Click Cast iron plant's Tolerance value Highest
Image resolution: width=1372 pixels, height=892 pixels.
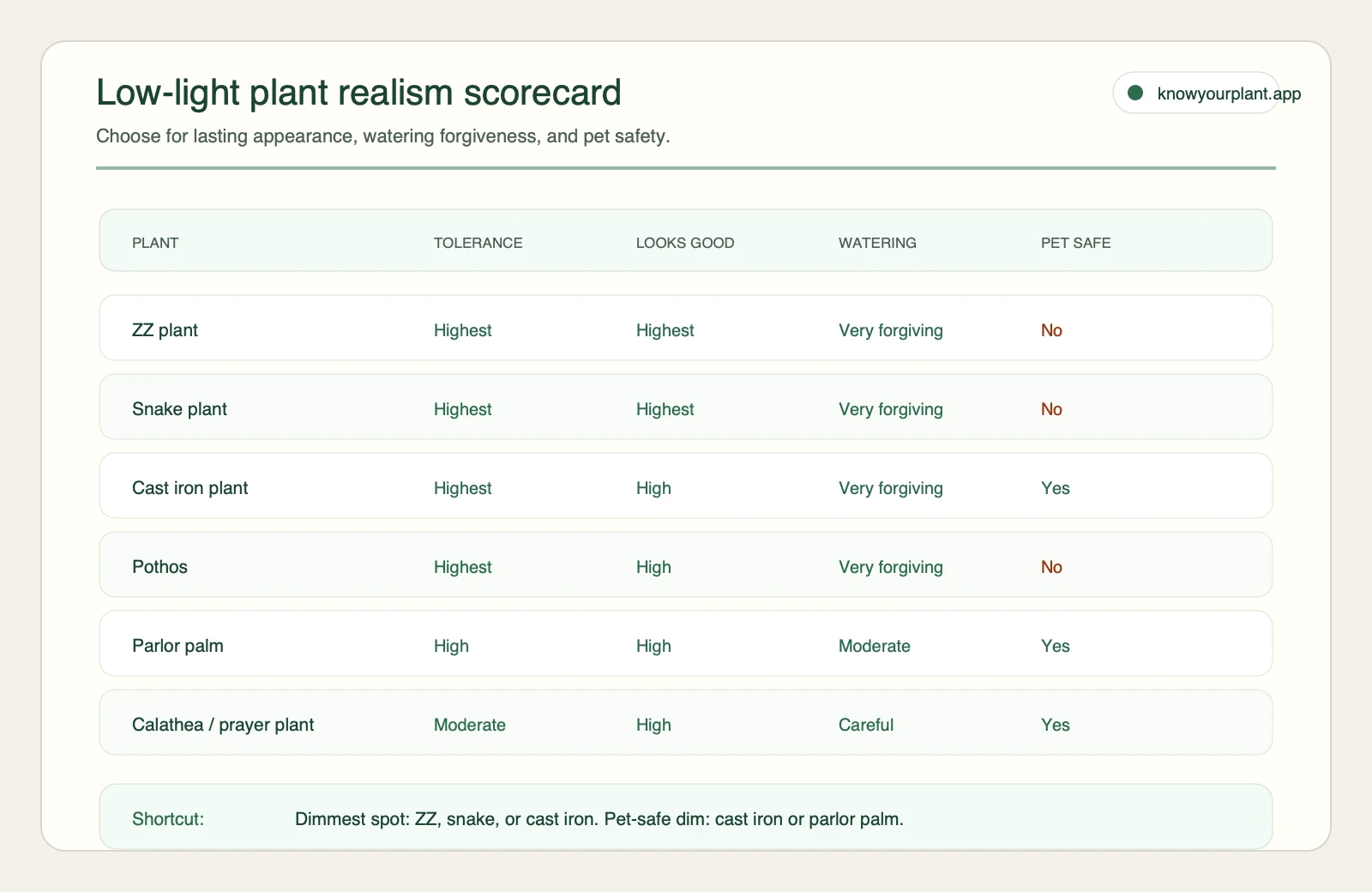pyautogui.click(x=462, y=488)
